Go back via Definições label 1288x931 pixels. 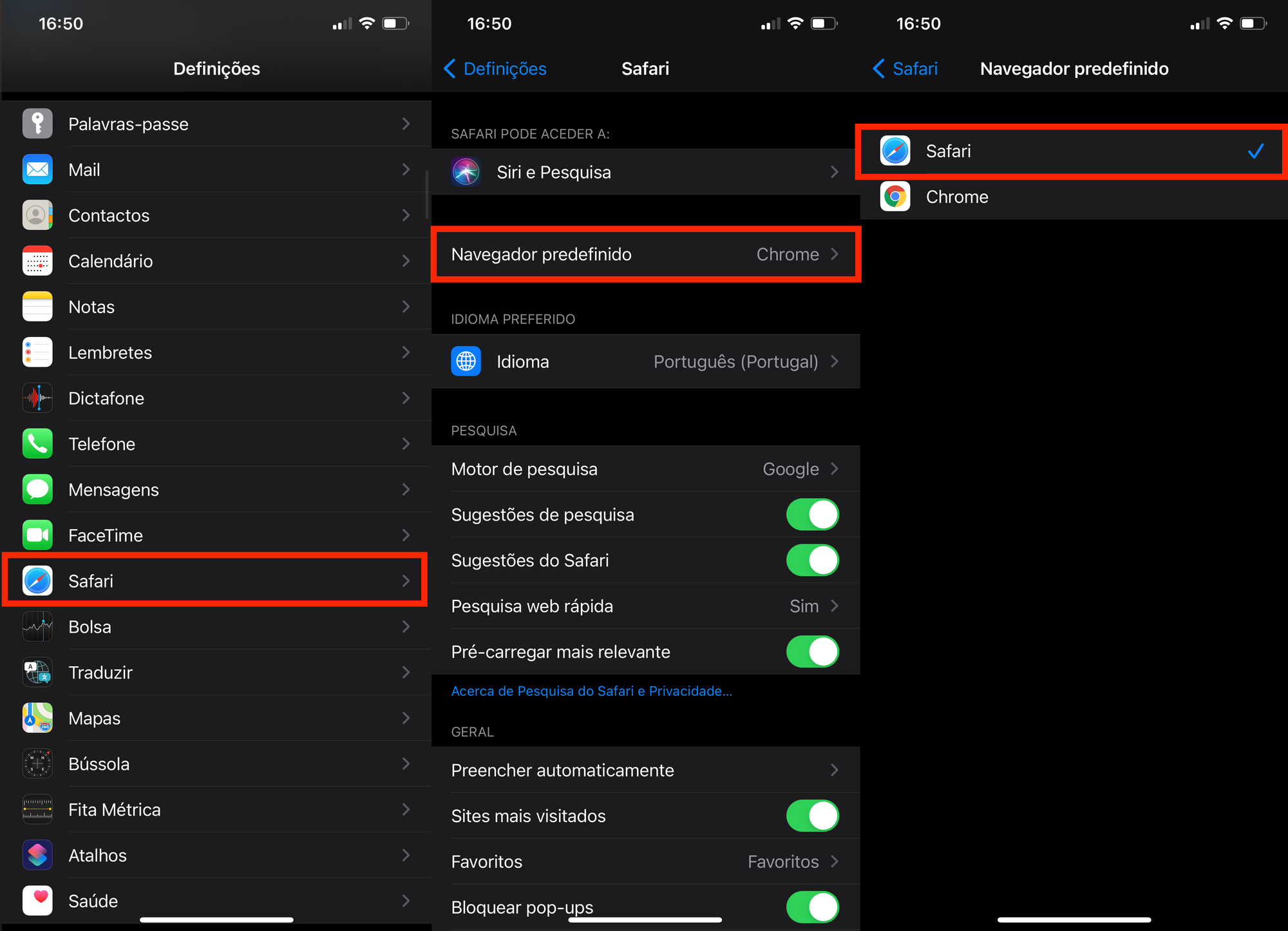point(505,68)
